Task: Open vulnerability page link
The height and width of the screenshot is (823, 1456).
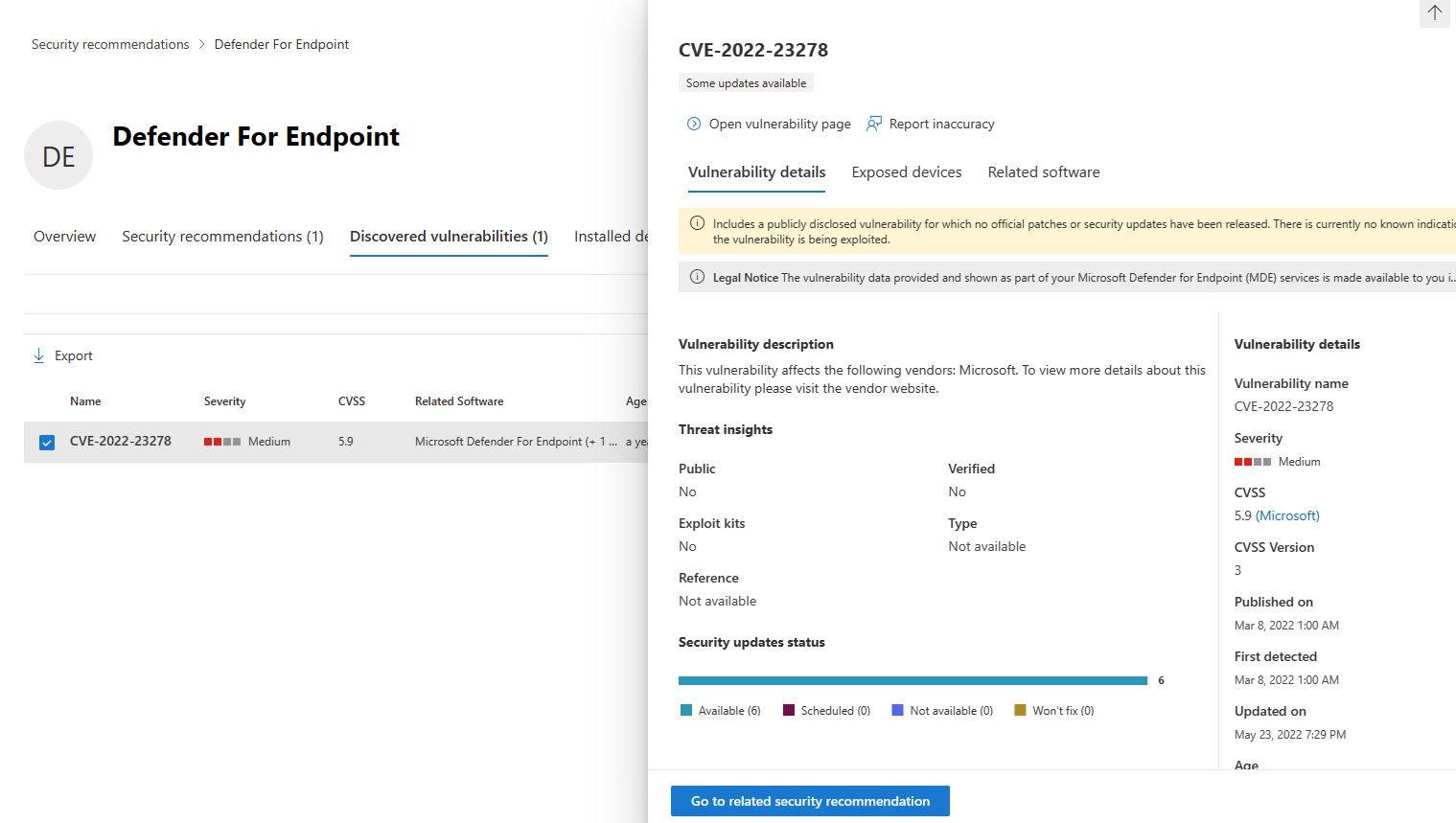Action: [779, 124]
